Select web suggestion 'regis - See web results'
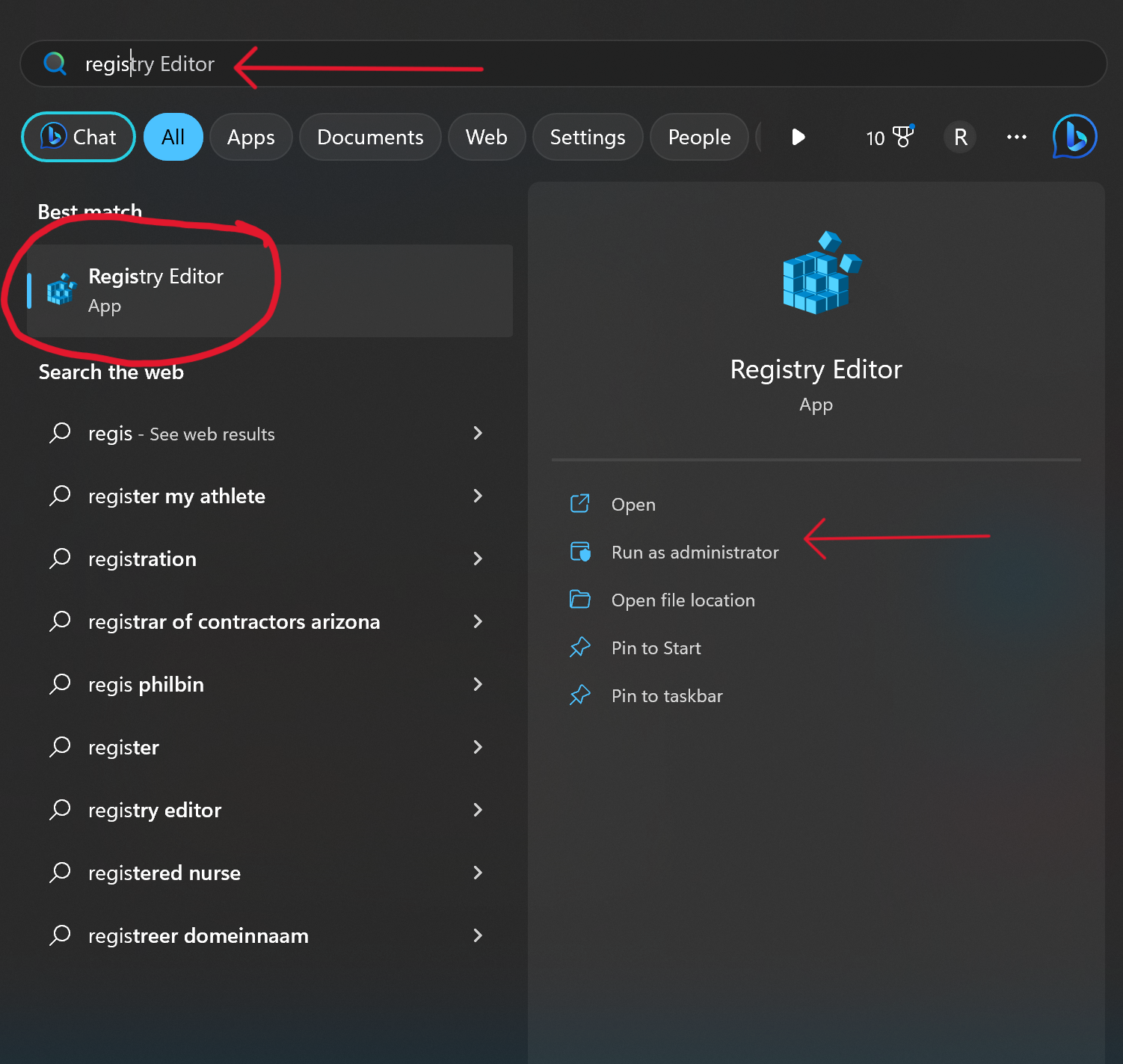Screen dimensions: 1123x1064 (x=270, y=434)
